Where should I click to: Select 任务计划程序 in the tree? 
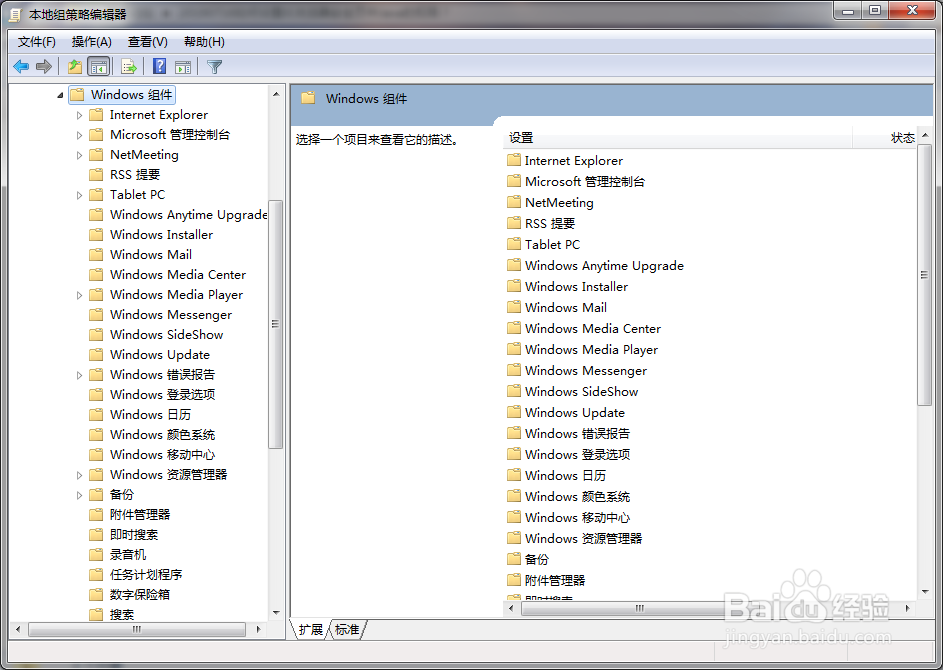point(146,574)
